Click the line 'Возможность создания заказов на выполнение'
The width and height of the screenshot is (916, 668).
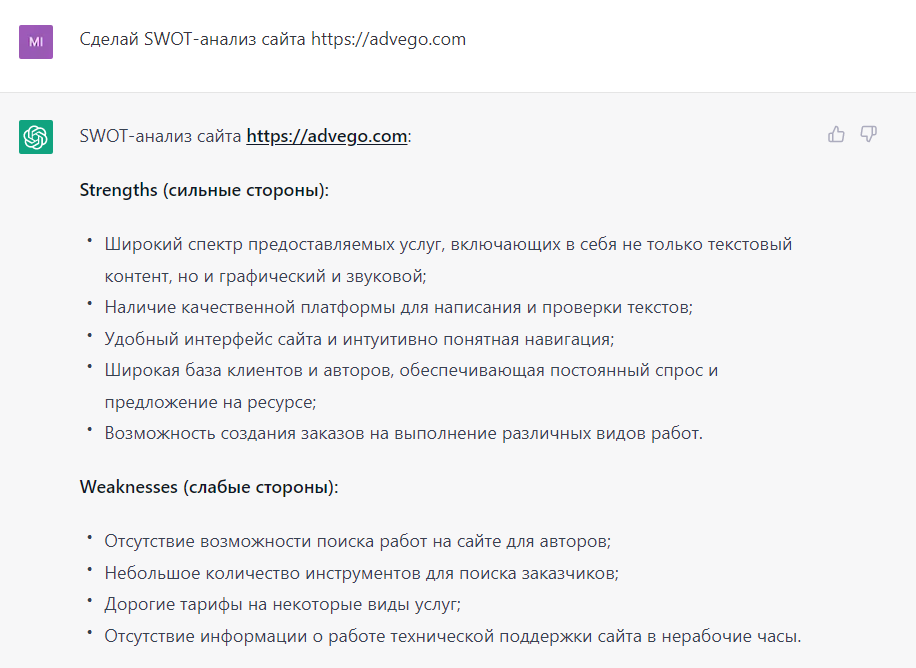pos(404,434)
